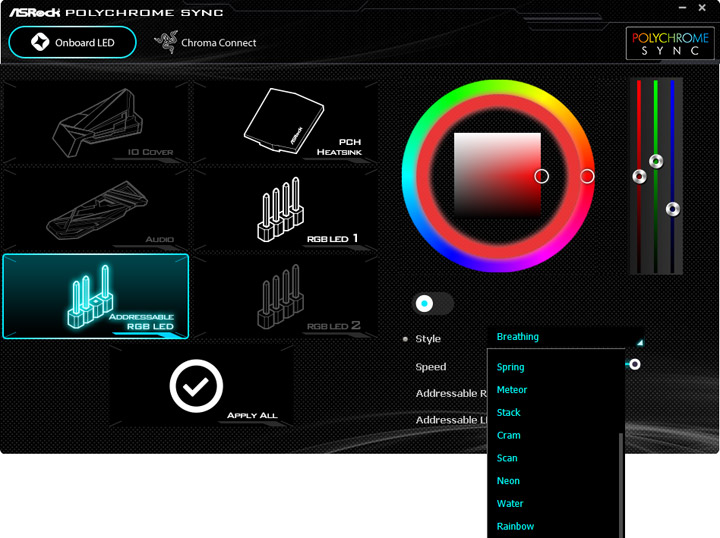Click the green channel slider handle
720x538 pixels.
(x=656, y=161)
